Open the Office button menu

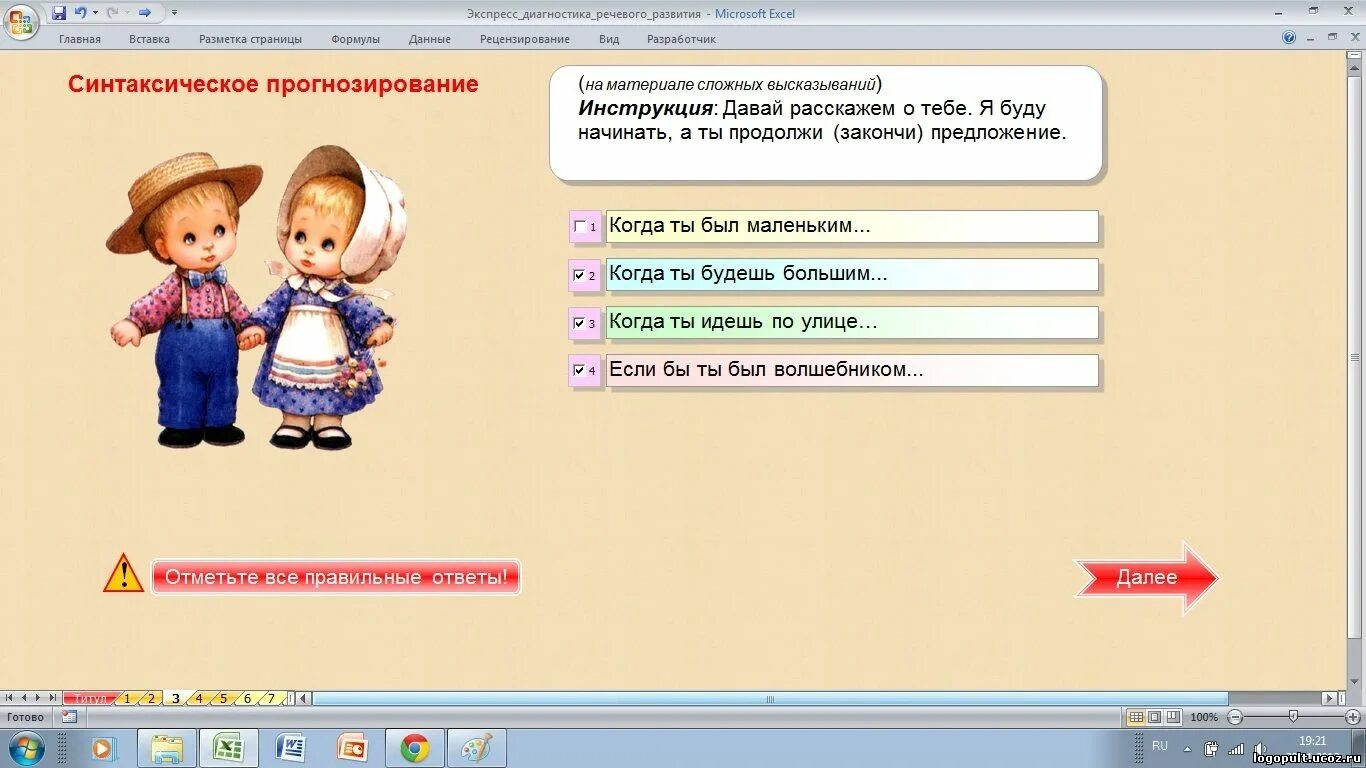point(20,21)
